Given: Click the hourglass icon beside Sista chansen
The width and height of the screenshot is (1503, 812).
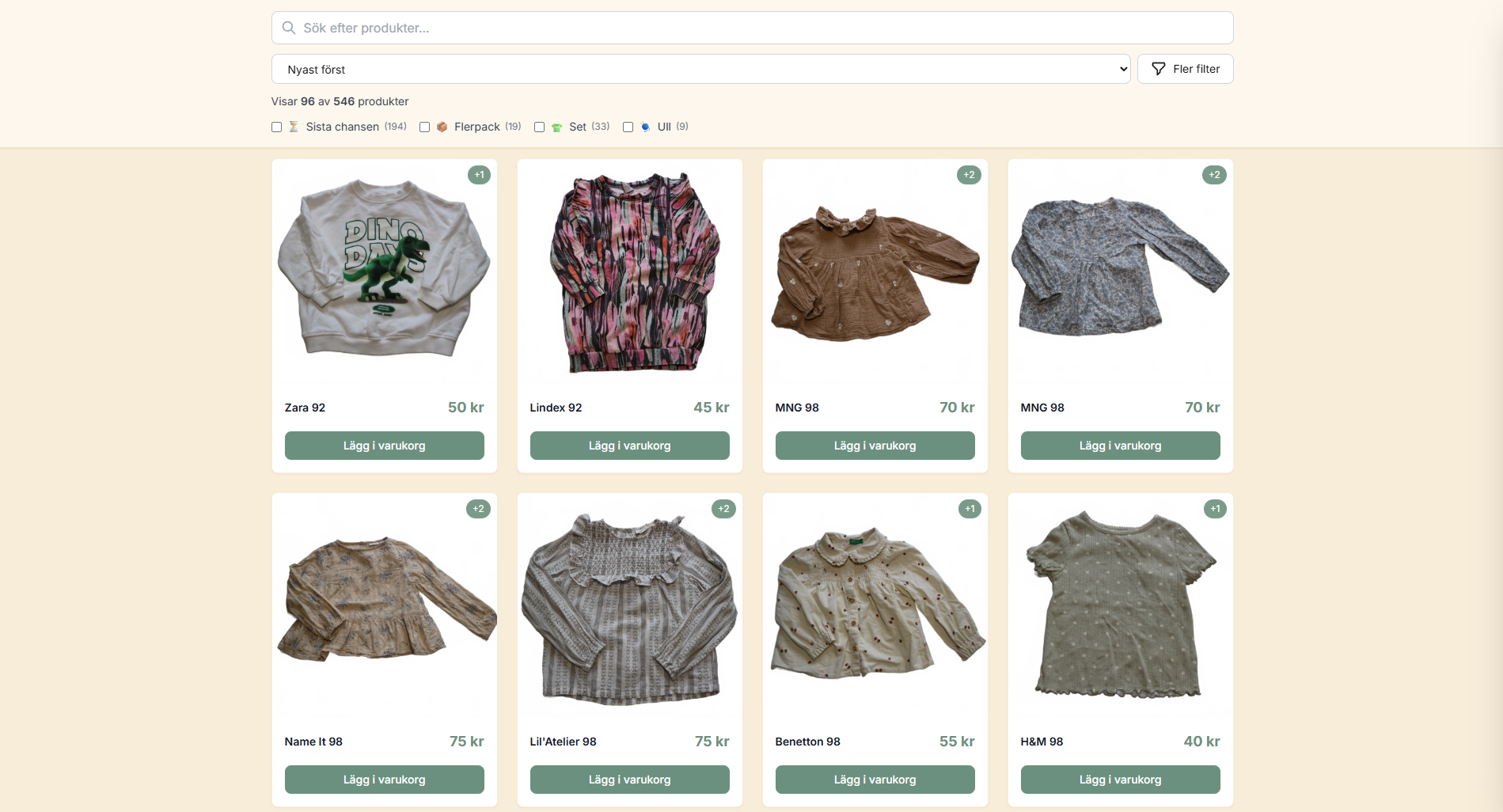Looking at the screenshot, I should coord(294,127).
